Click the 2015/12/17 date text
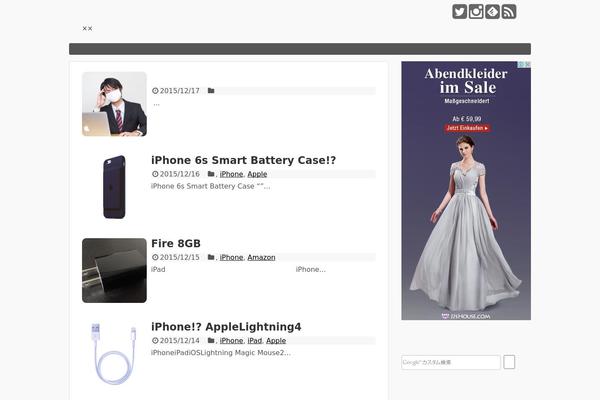The image size is (600, 400). click(179, 91)
